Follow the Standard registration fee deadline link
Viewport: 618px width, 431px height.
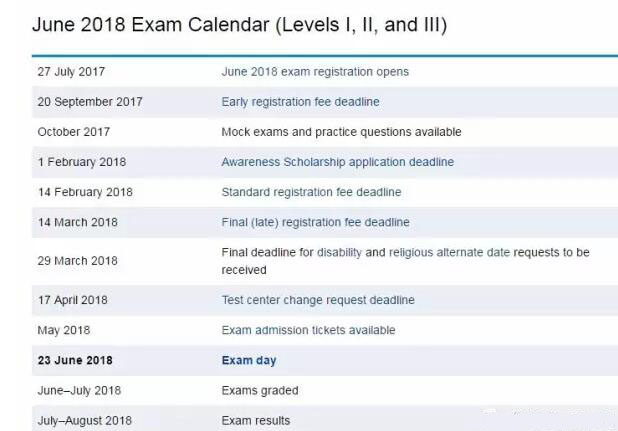click(311, 192)
